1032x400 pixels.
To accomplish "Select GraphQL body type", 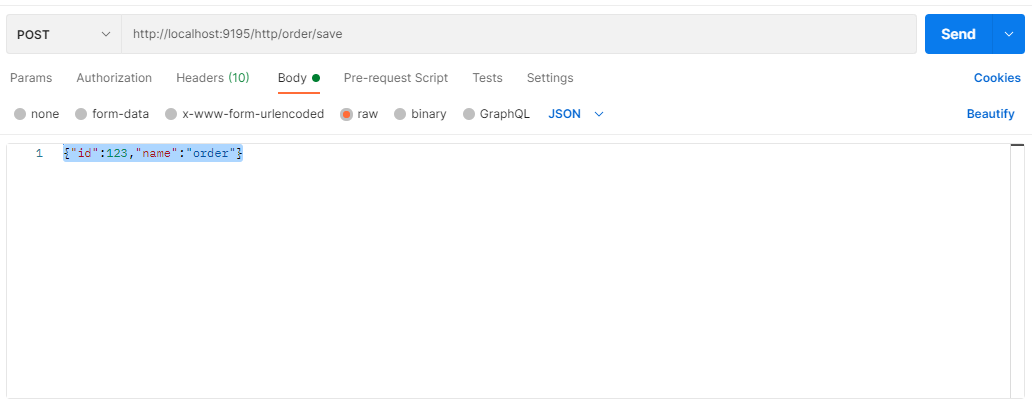I will 469,114.
